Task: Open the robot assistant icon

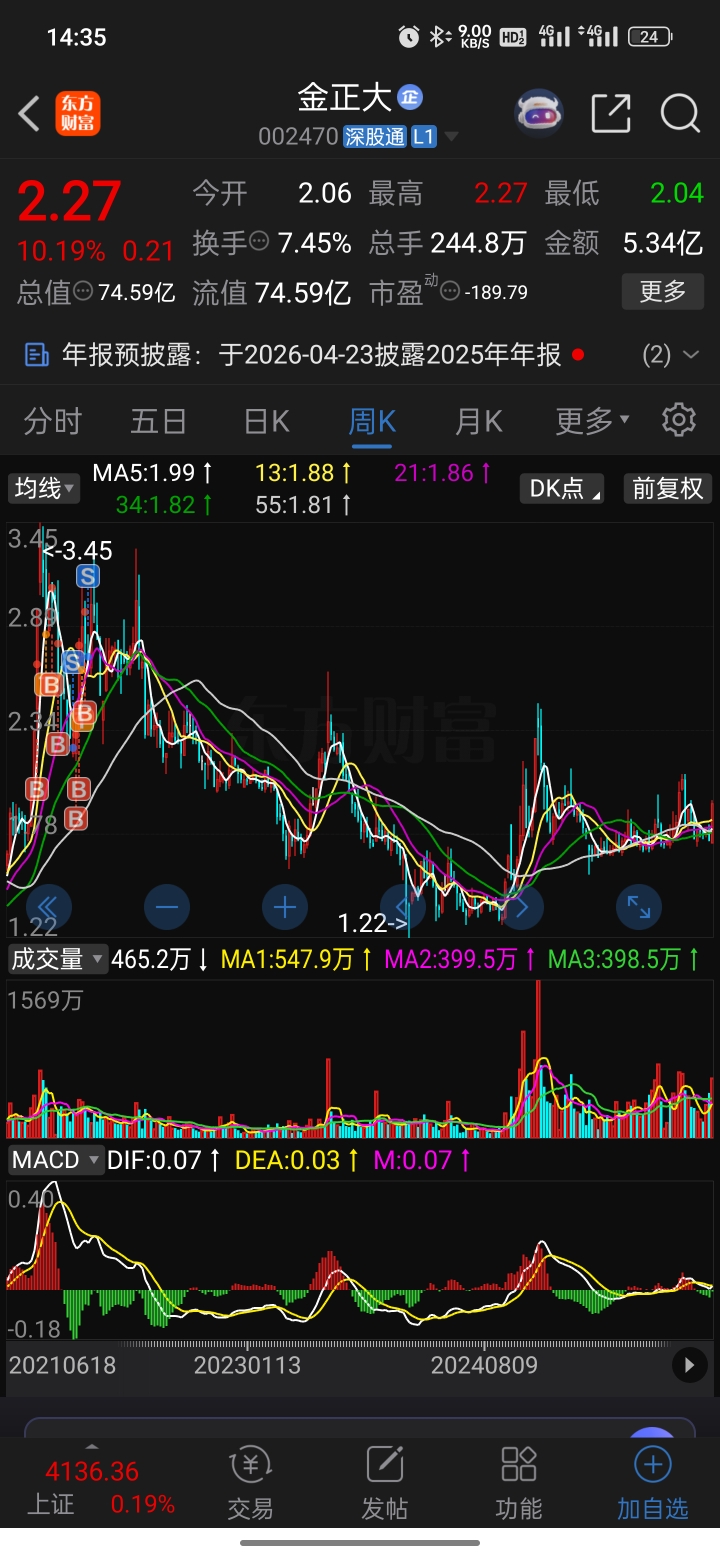Action: click(539, 113)
